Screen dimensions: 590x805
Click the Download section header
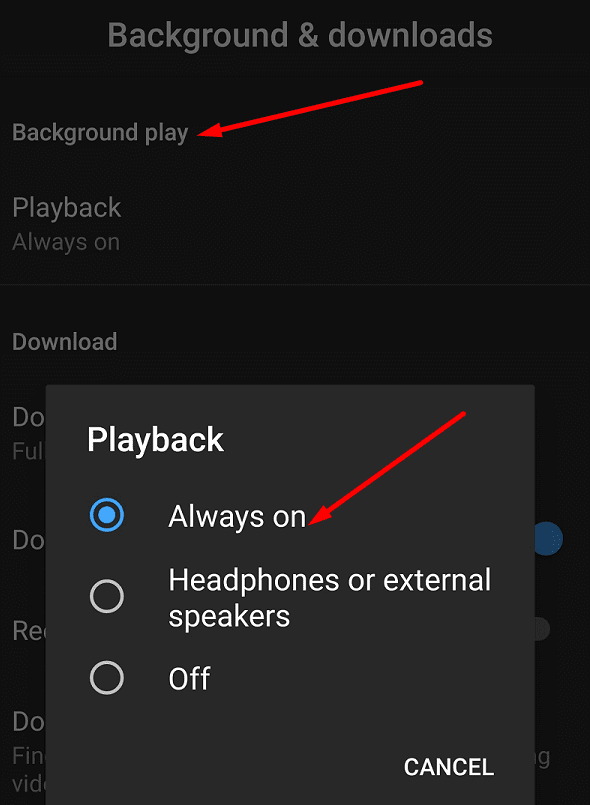pyautogui.click(x=65, y=342)
